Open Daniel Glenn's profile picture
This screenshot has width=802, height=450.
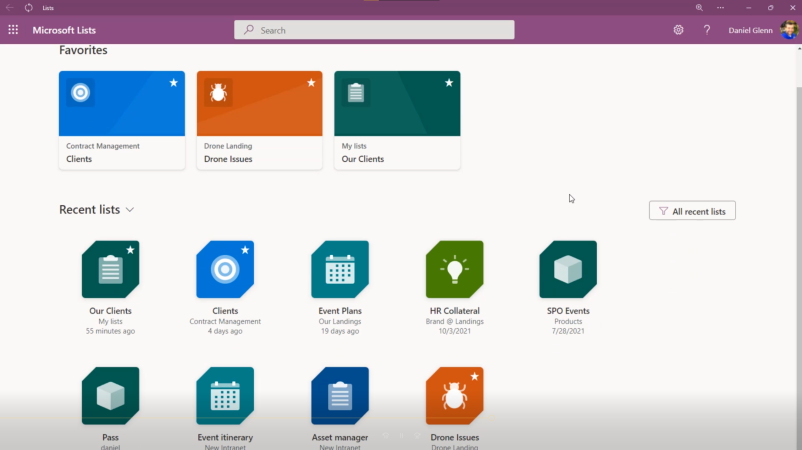788,30
